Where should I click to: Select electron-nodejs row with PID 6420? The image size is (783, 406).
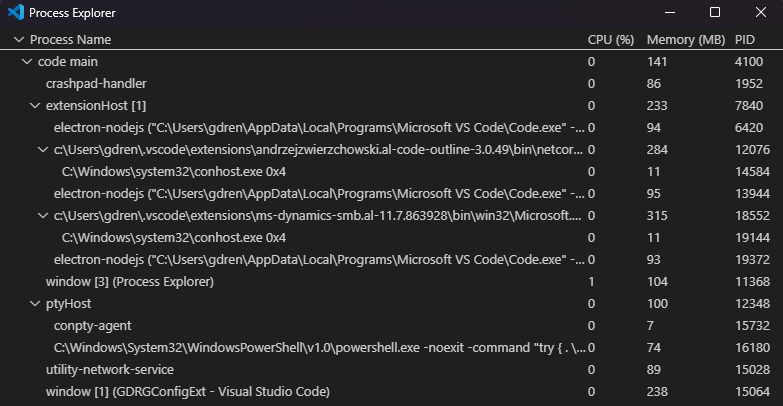[x=300, y=128]
